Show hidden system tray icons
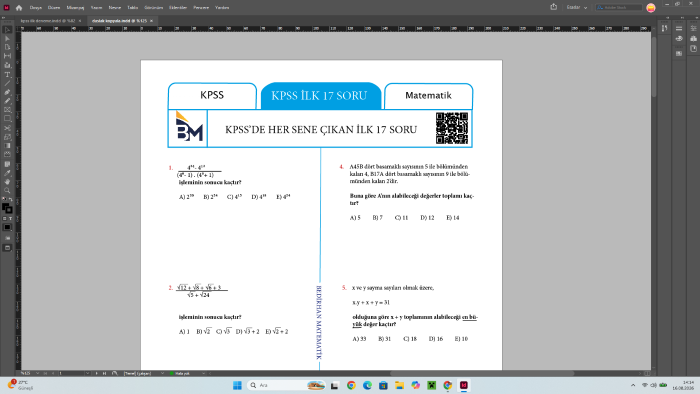Image resolution: width=700 pixels, height=394 pixels. pos(633,385)
